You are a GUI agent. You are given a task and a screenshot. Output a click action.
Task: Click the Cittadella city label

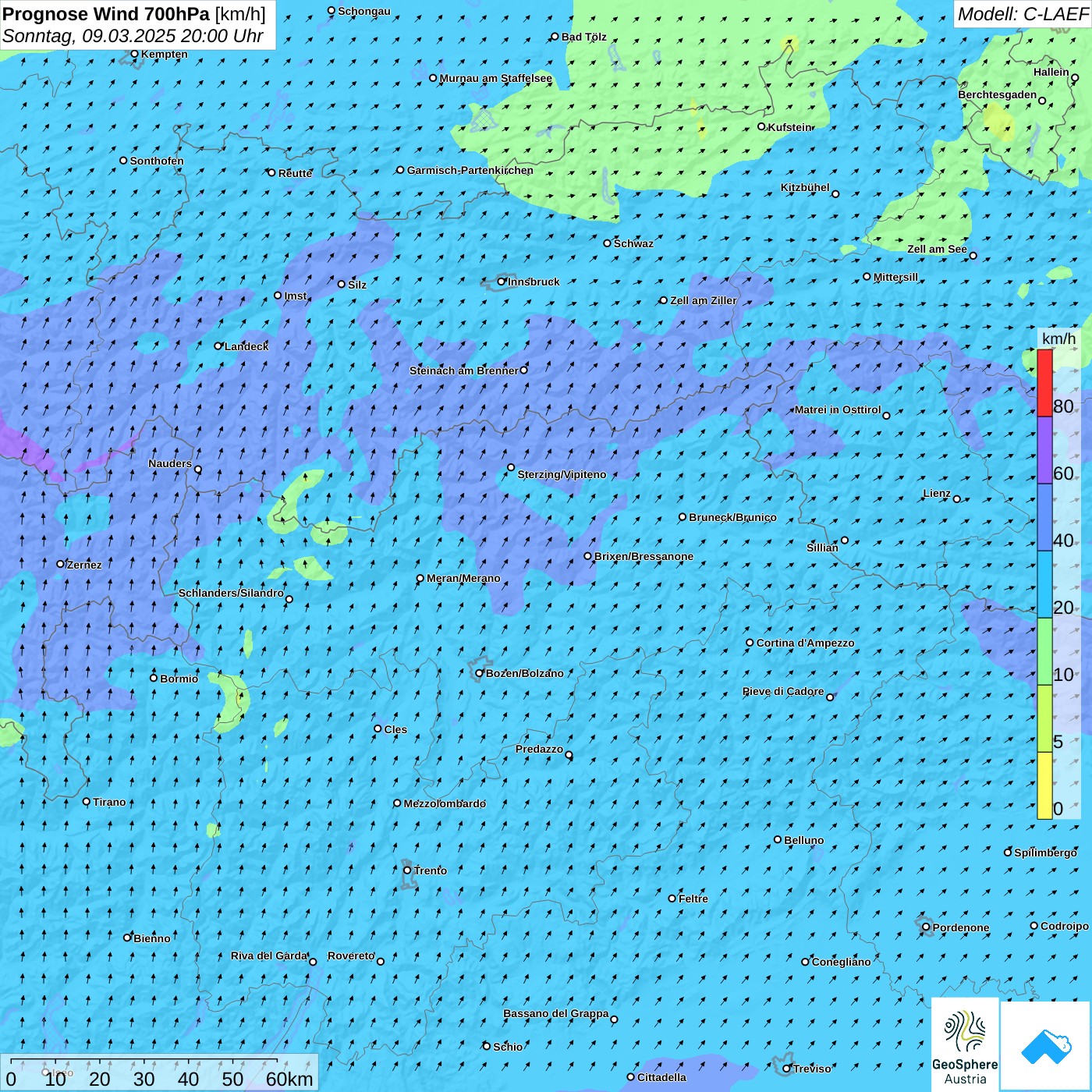click(661, 1077)
